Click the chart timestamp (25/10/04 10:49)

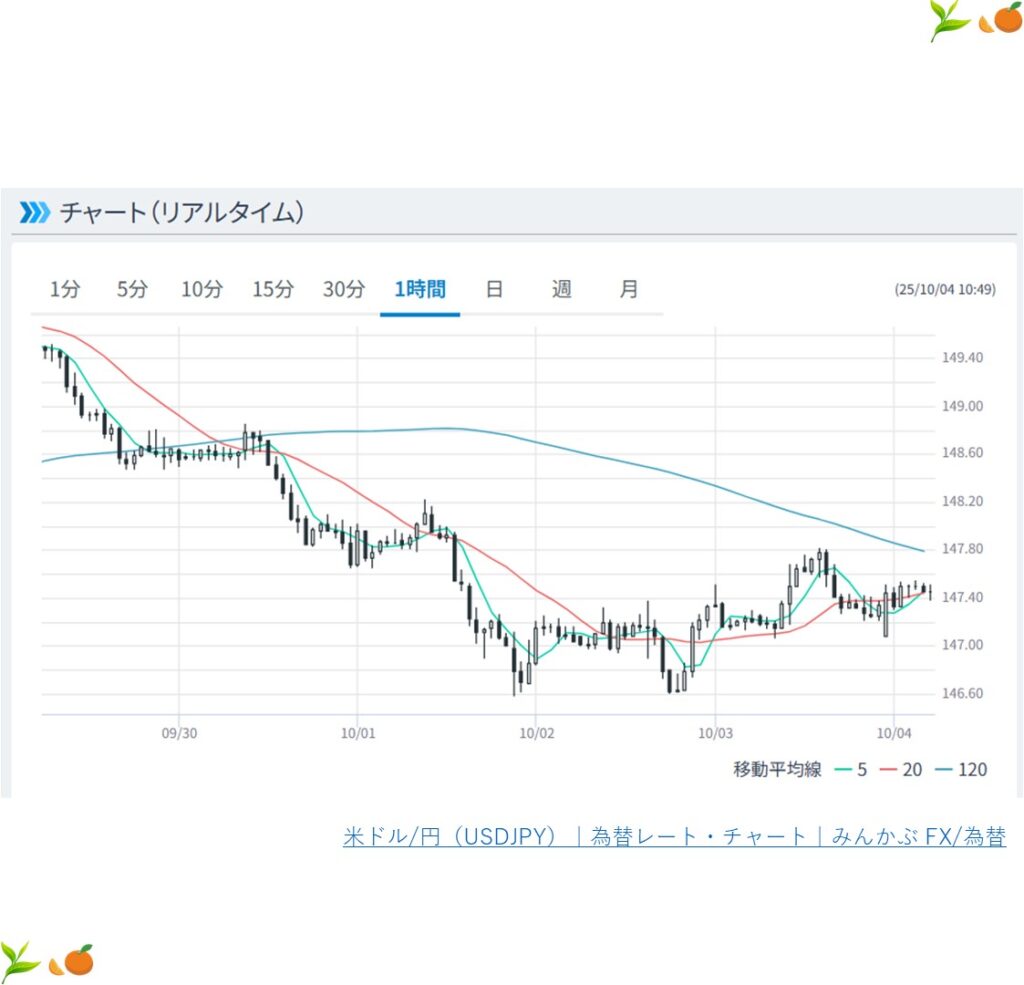click(945, 290)
